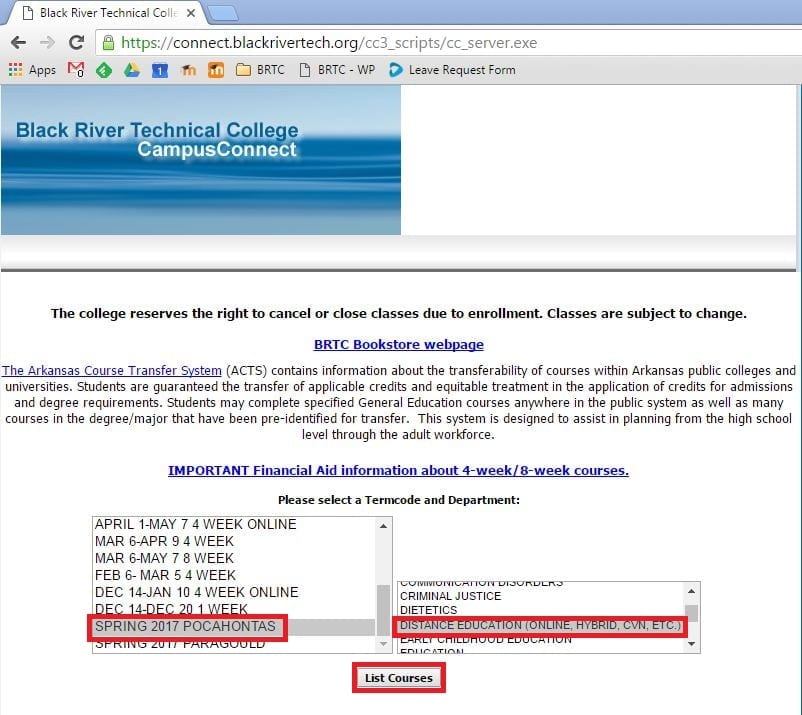Click the term list scrollbar thumb
The image size is (802, 715).
click(x=383, y=610)
